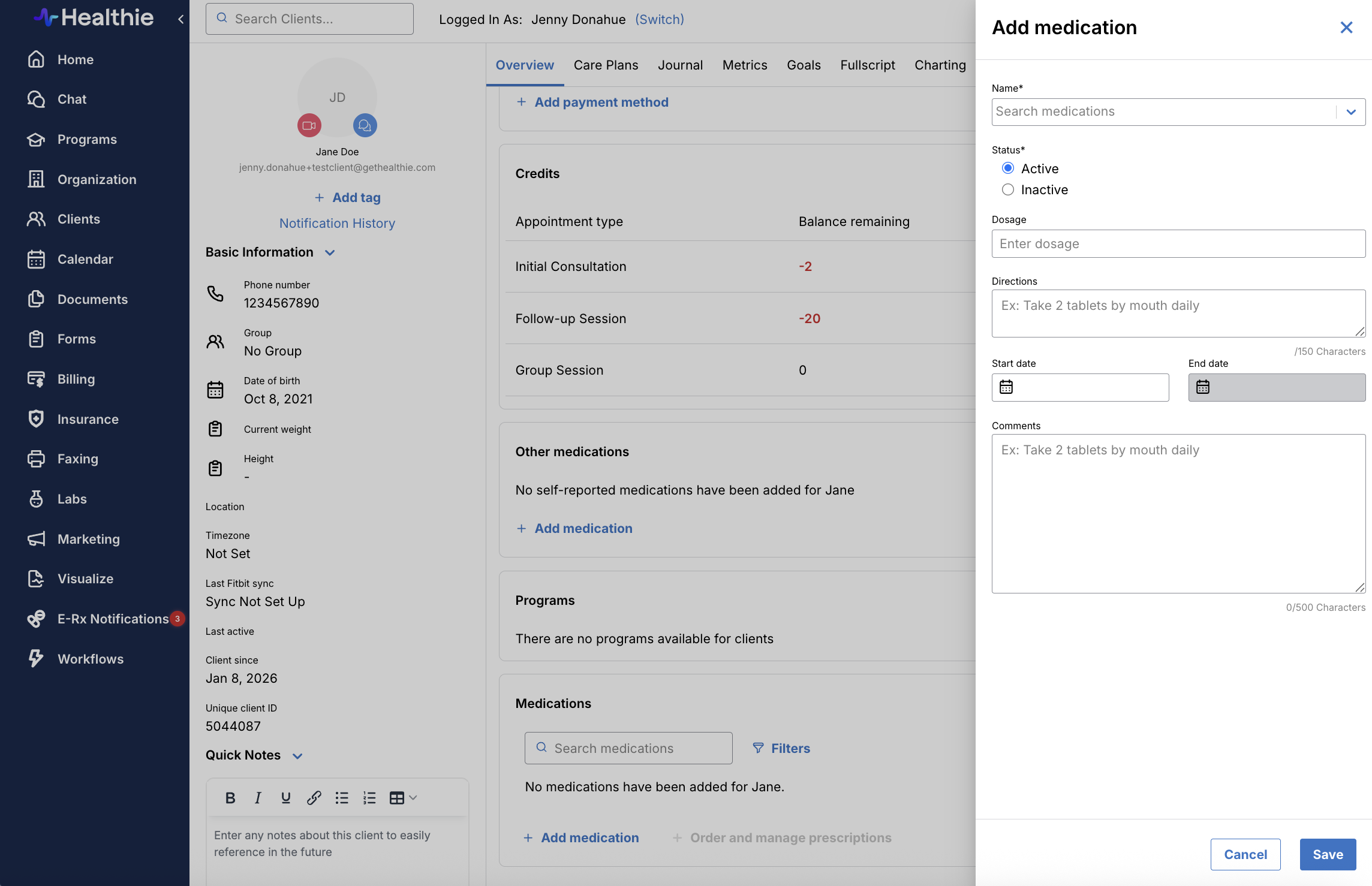1372x886 pixels.
Task: Open Start date calendar picker icon
Action: tap(1006, 387)
